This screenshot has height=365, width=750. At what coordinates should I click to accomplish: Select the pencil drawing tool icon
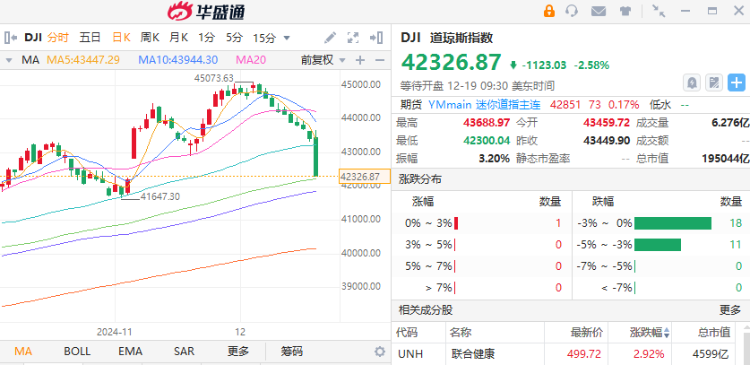[x=330, y=37]
